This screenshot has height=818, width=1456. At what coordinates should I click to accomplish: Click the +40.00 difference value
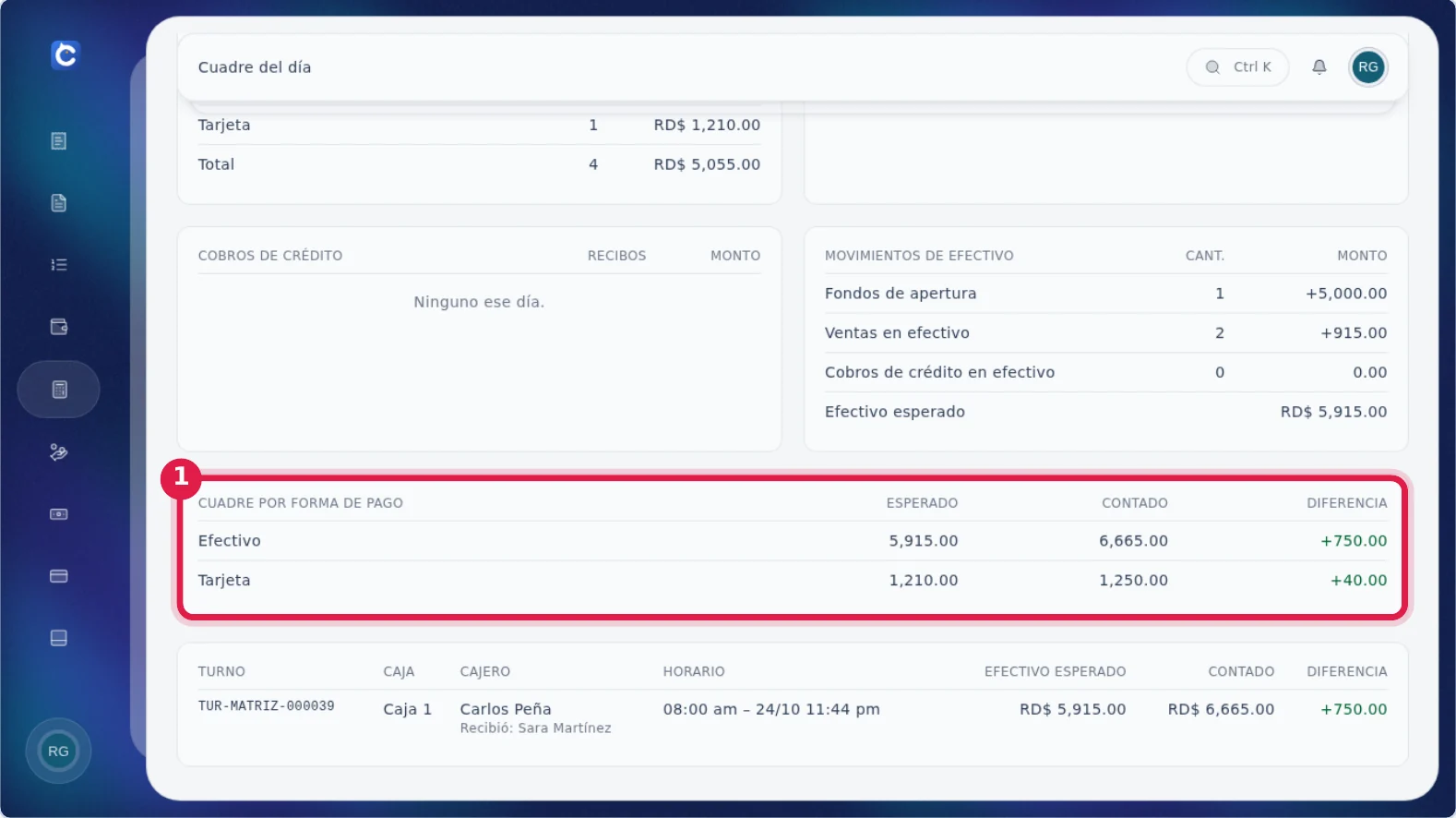pyautogui.click(x=1358, y=581)
